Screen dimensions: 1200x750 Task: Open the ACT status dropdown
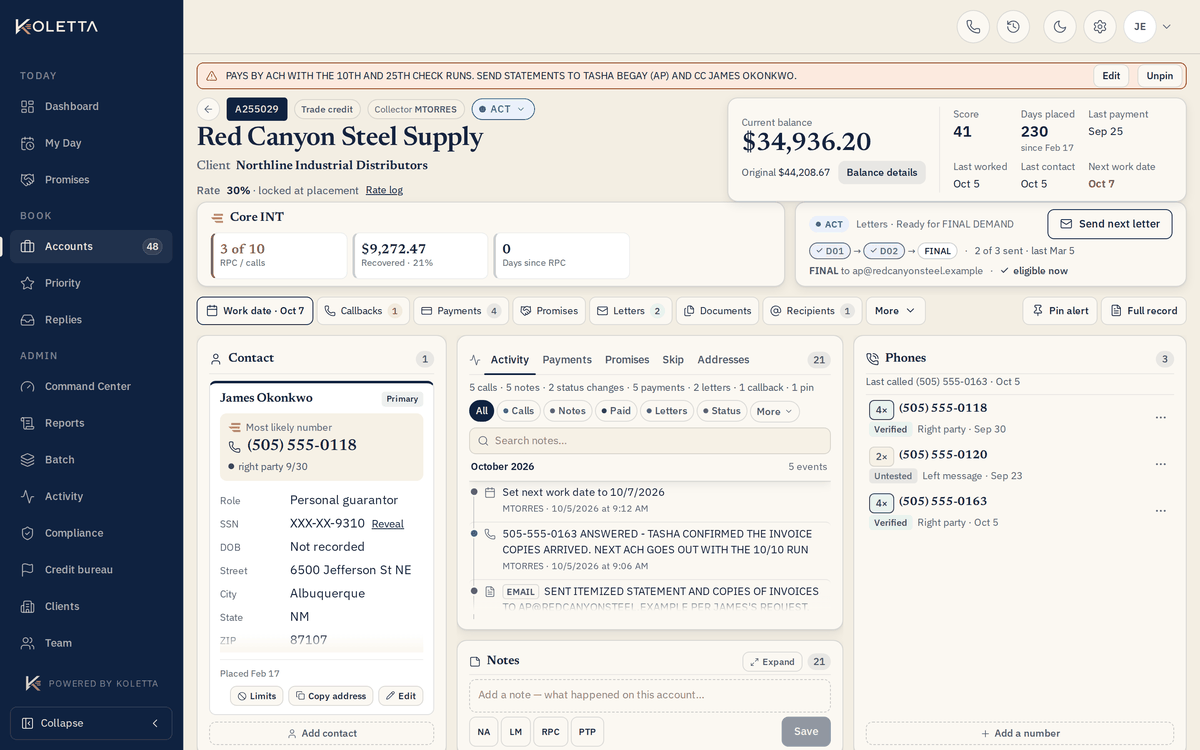503,109
